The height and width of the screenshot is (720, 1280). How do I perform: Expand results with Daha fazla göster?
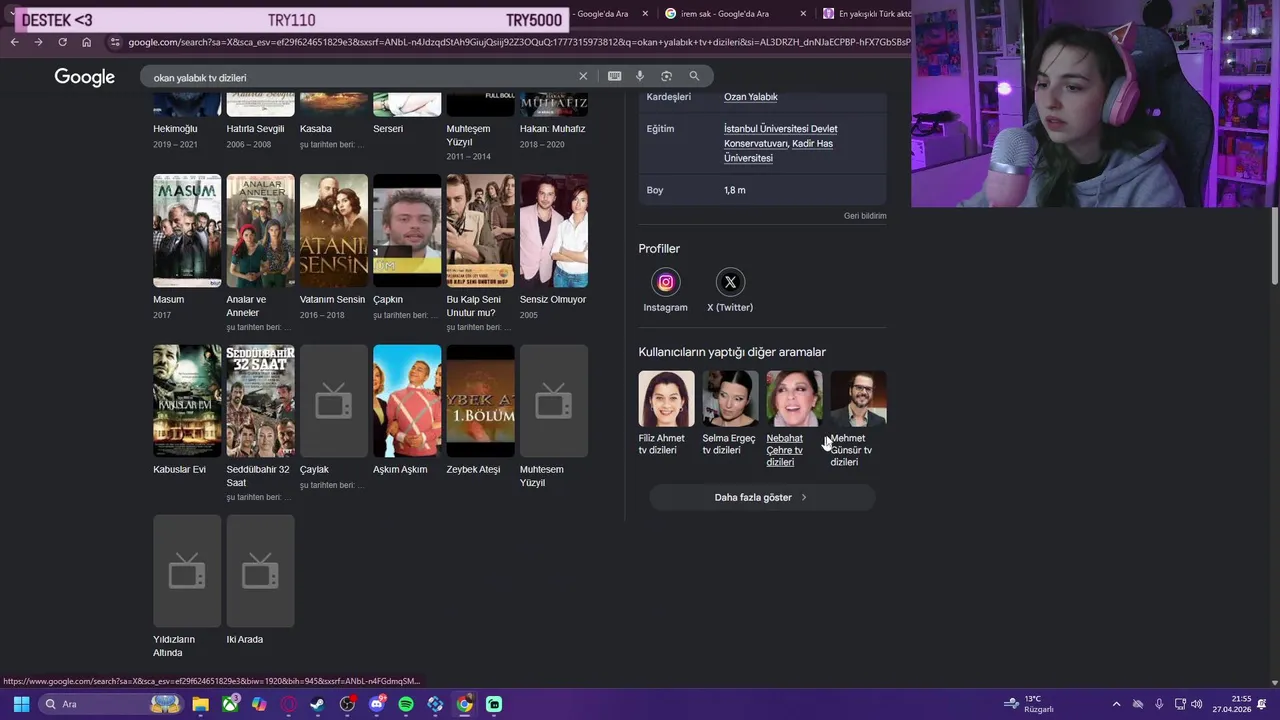[x=761, y=497]
